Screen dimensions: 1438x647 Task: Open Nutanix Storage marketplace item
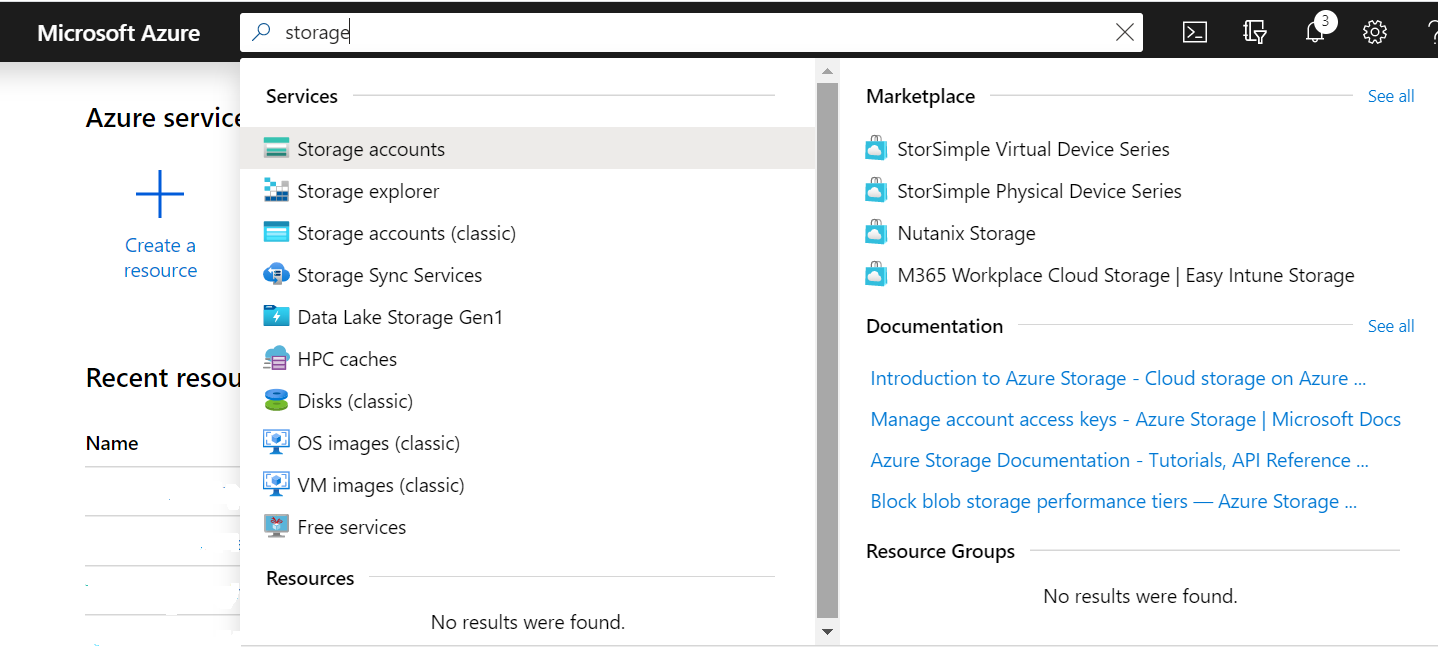pos(966,233)
